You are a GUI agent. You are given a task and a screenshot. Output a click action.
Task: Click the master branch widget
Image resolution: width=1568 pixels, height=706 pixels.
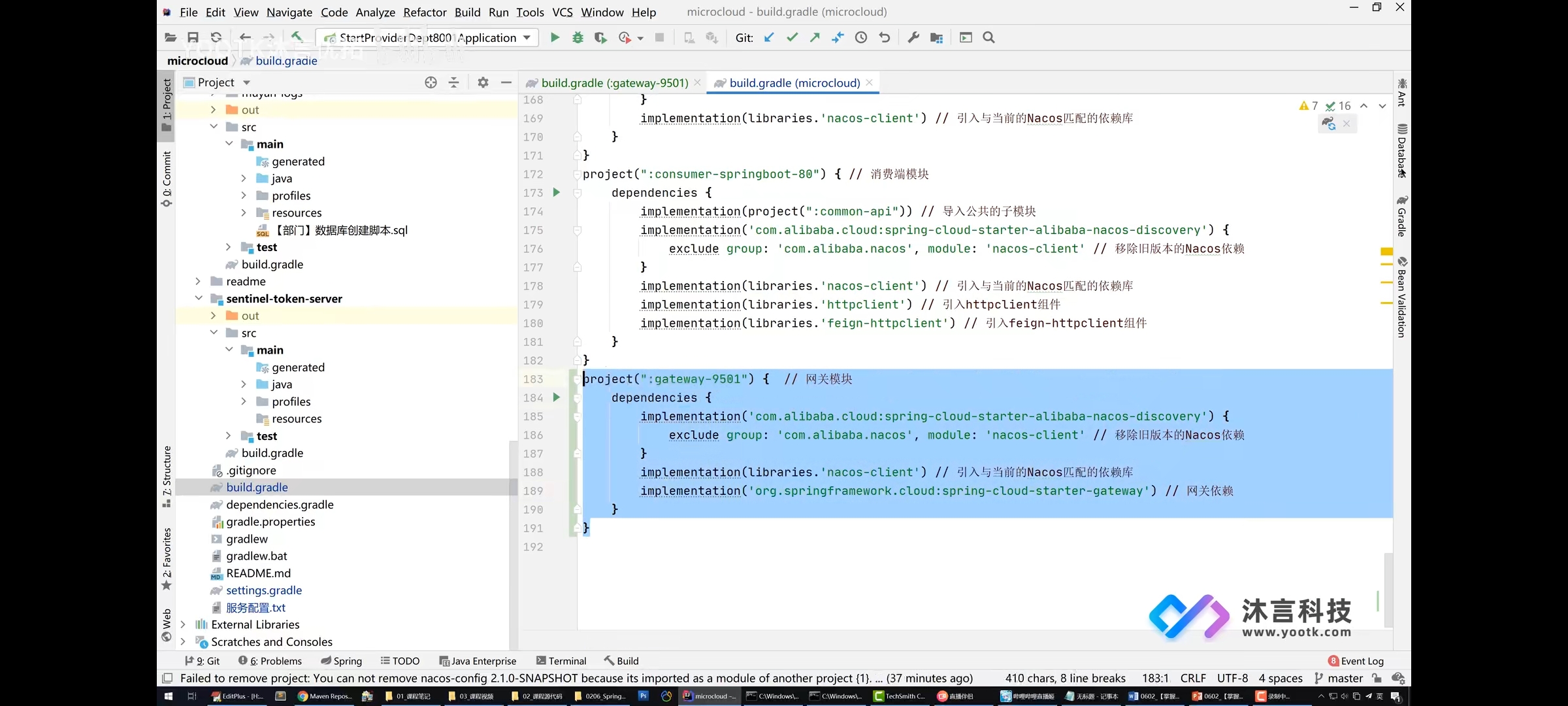[1338, 678]
